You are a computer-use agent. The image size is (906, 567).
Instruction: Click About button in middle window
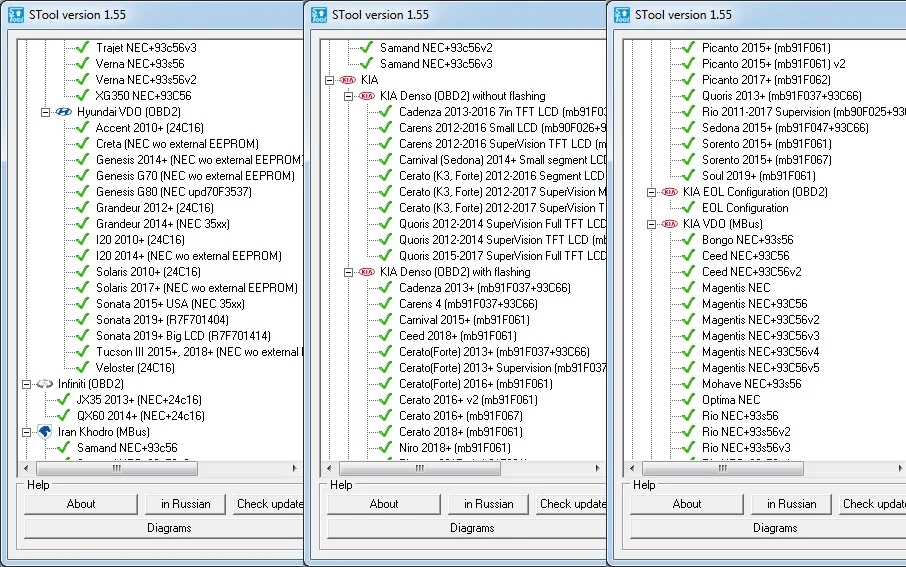tap(384, 504)
